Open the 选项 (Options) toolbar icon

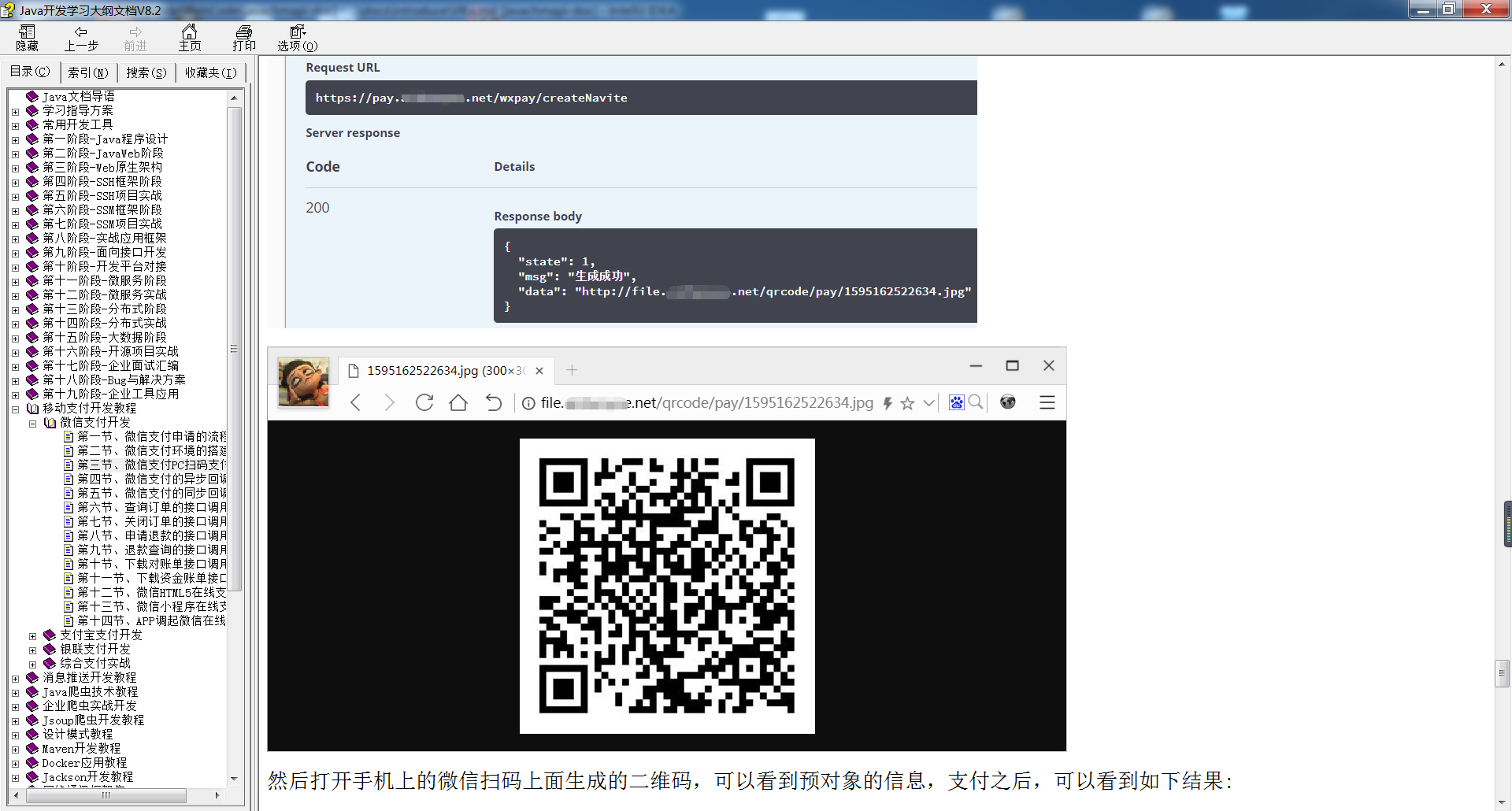pos(298,38)
